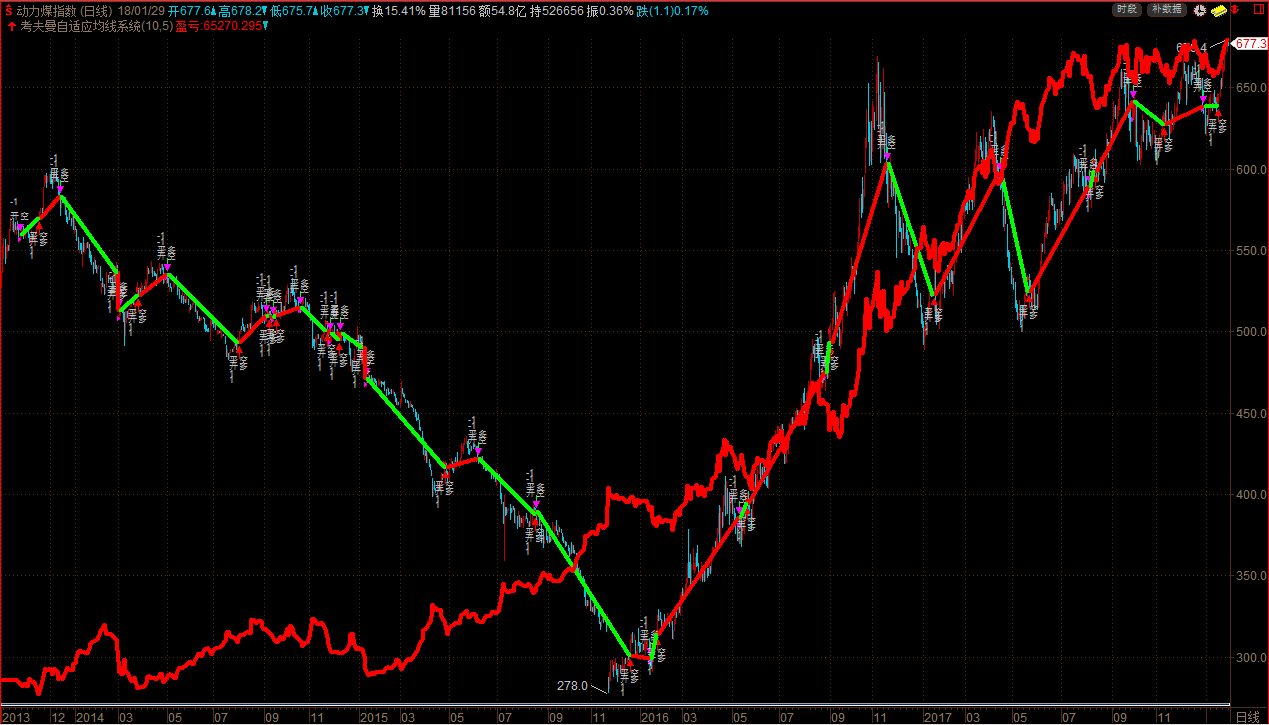Click the 量81156 volume value
The image size is (1269, 725).
(x=452, y=10)
